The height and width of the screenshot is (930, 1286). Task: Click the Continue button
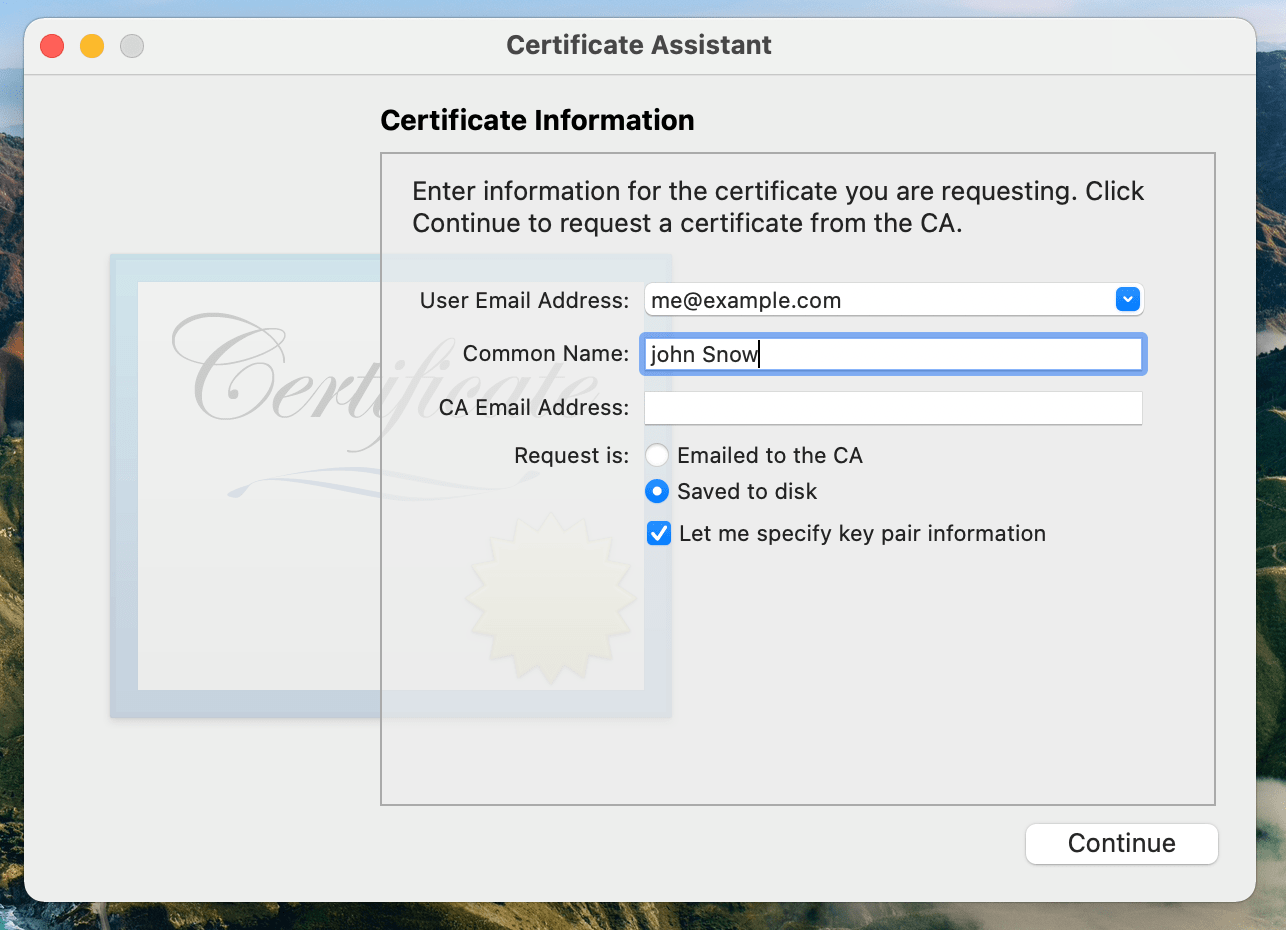(1121, 843)
